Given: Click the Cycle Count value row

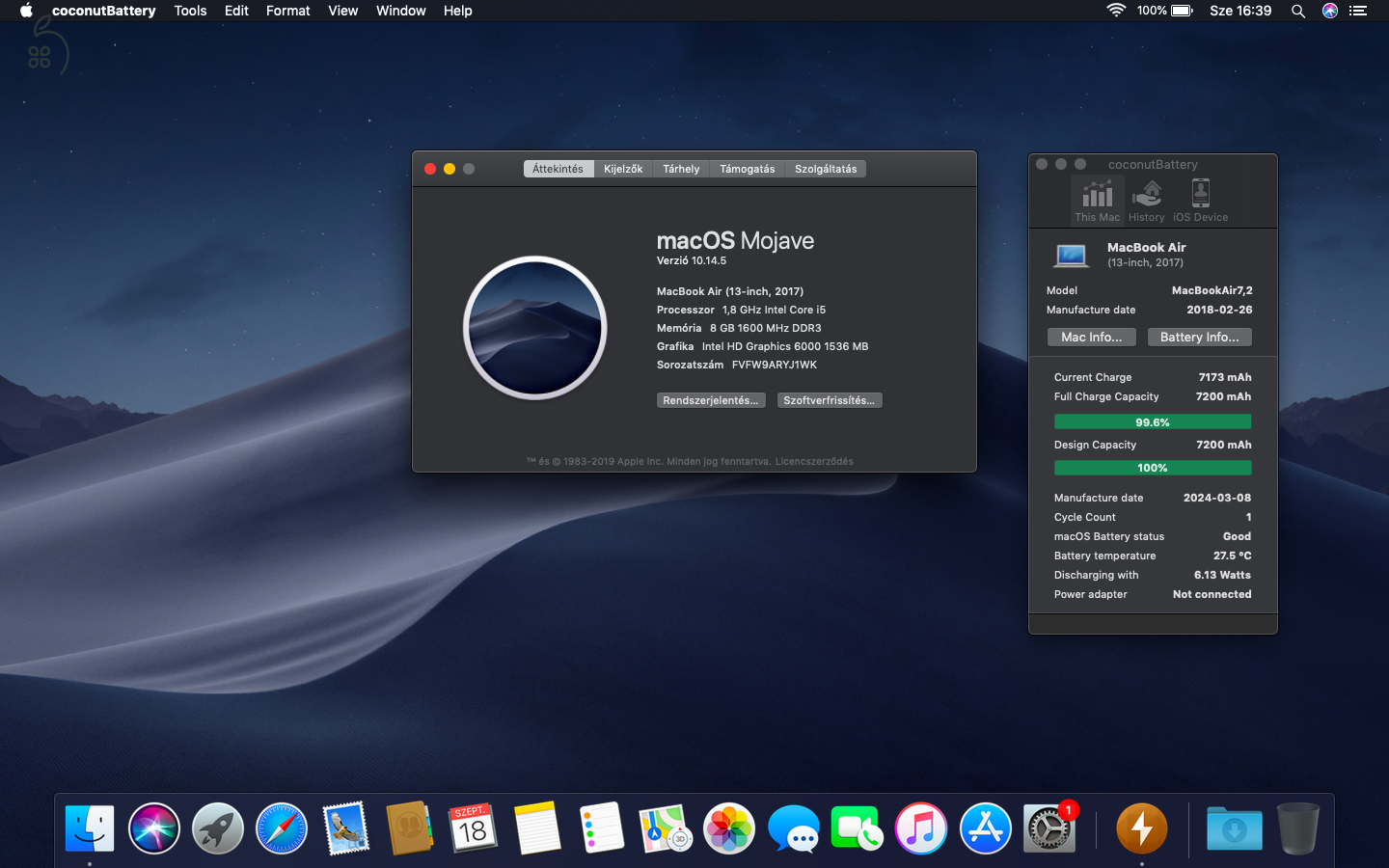Looking at the screenshot, I should coord(1153,517).
